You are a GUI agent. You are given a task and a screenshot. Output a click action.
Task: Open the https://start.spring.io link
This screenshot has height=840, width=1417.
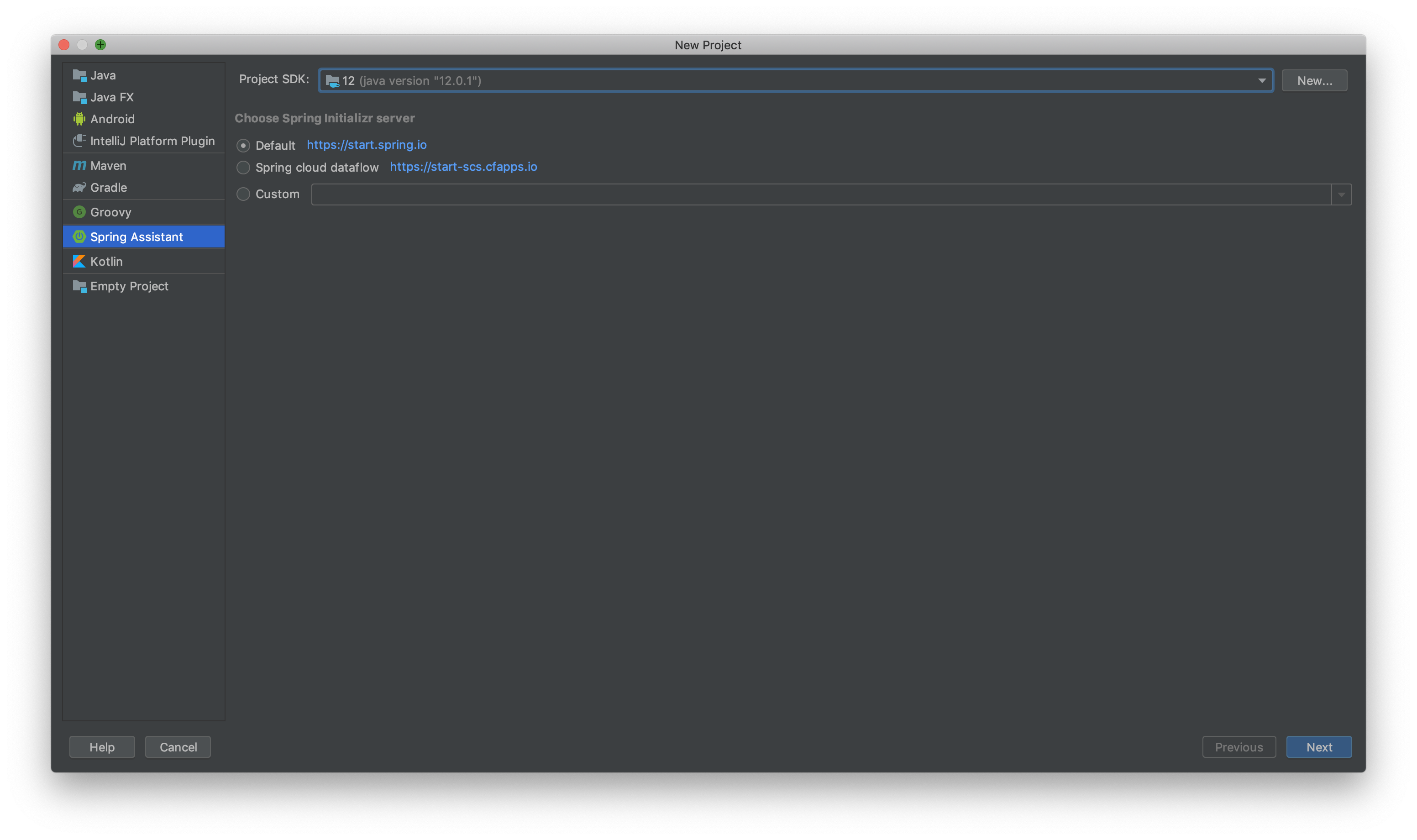[x=366, y=144]
